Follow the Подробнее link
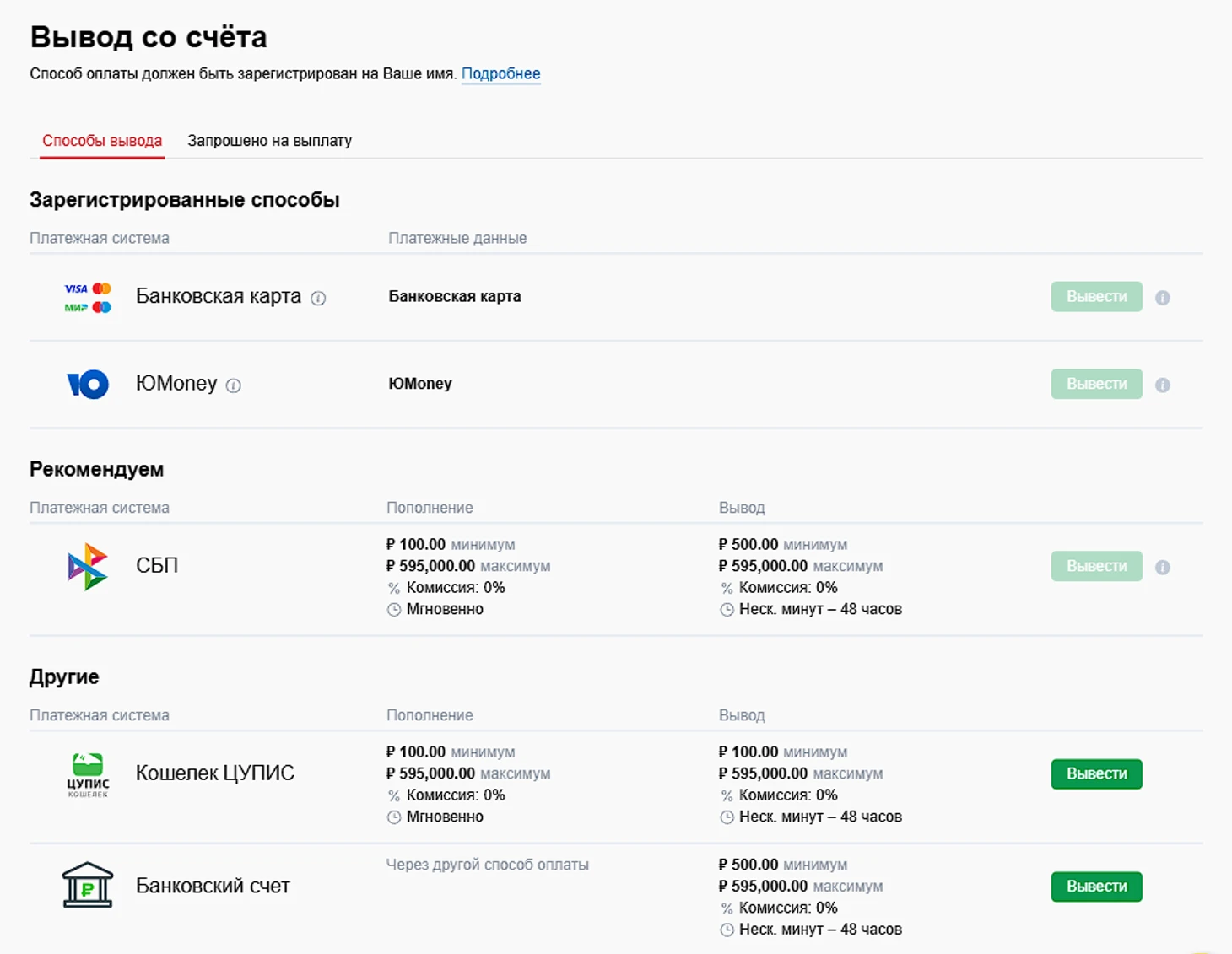Viewport: 1232px width, 954px height. pos(500,74)
